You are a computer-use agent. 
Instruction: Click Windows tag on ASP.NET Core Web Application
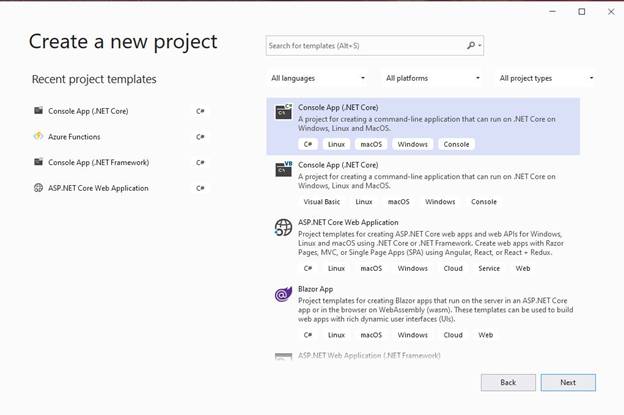tap(413, 268)
